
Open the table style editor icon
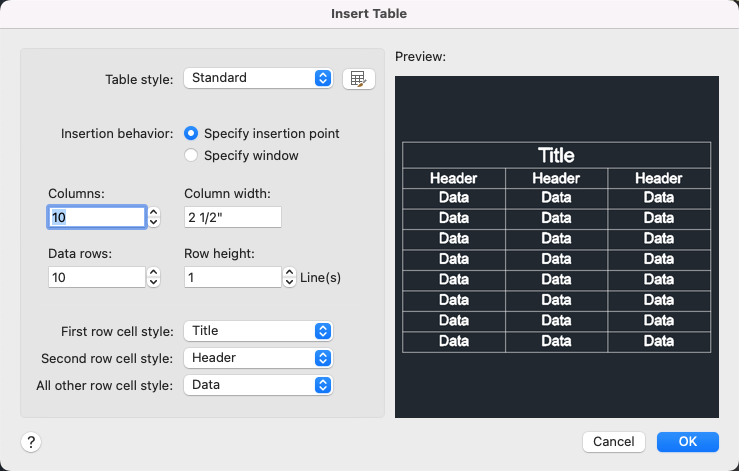tap(358, 78)
